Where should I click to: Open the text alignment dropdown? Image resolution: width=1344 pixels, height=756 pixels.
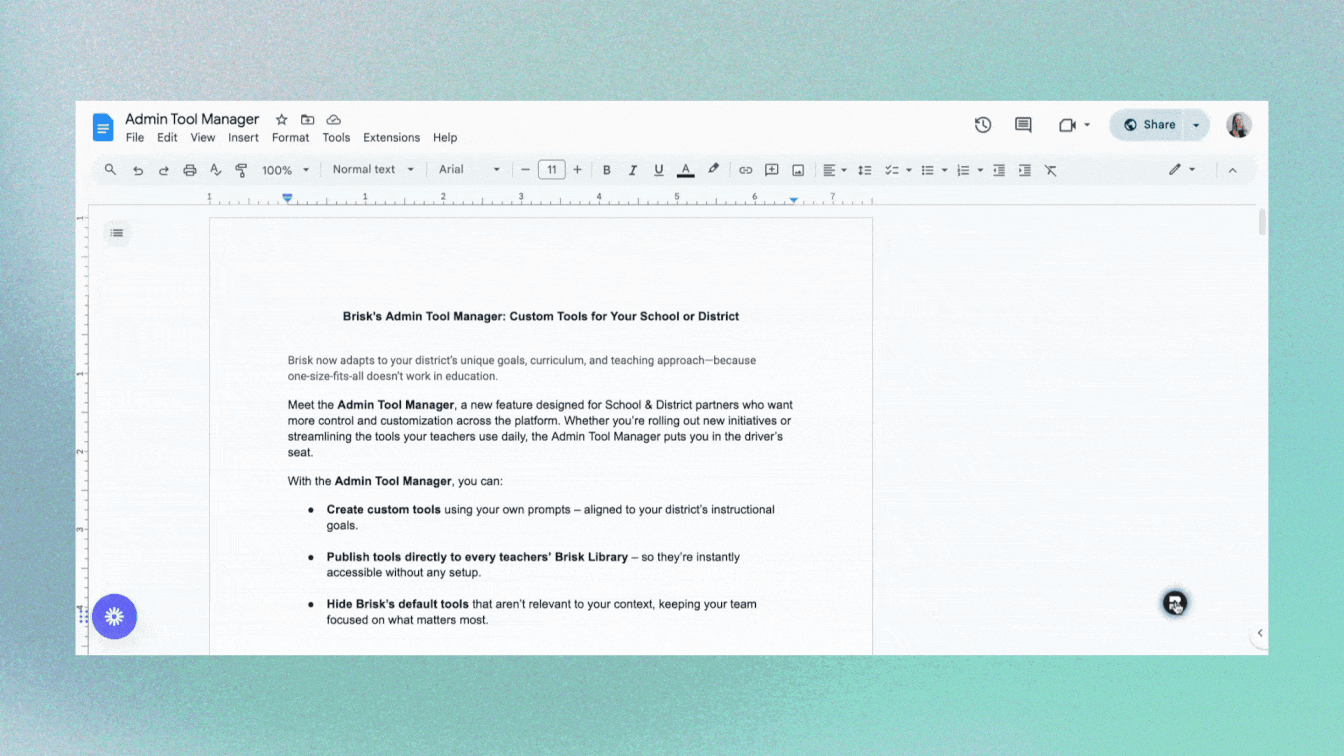(834, 170)
